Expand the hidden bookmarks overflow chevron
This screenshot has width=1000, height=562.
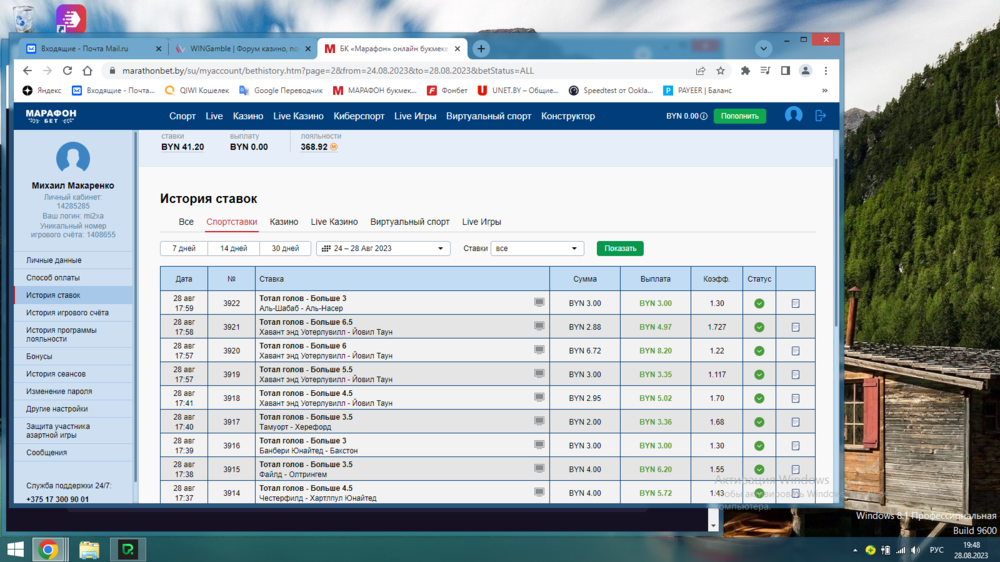tap(825, 90)
